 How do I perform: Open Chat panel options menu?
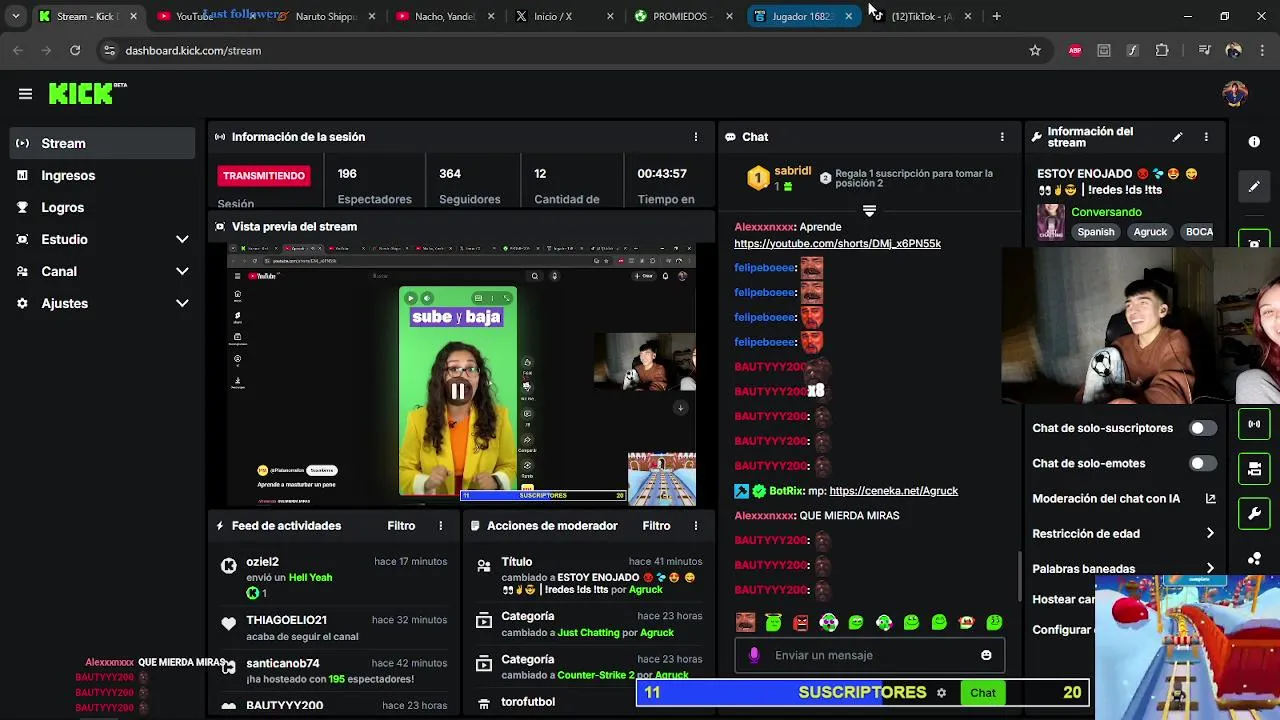[x=1002, y=137]
